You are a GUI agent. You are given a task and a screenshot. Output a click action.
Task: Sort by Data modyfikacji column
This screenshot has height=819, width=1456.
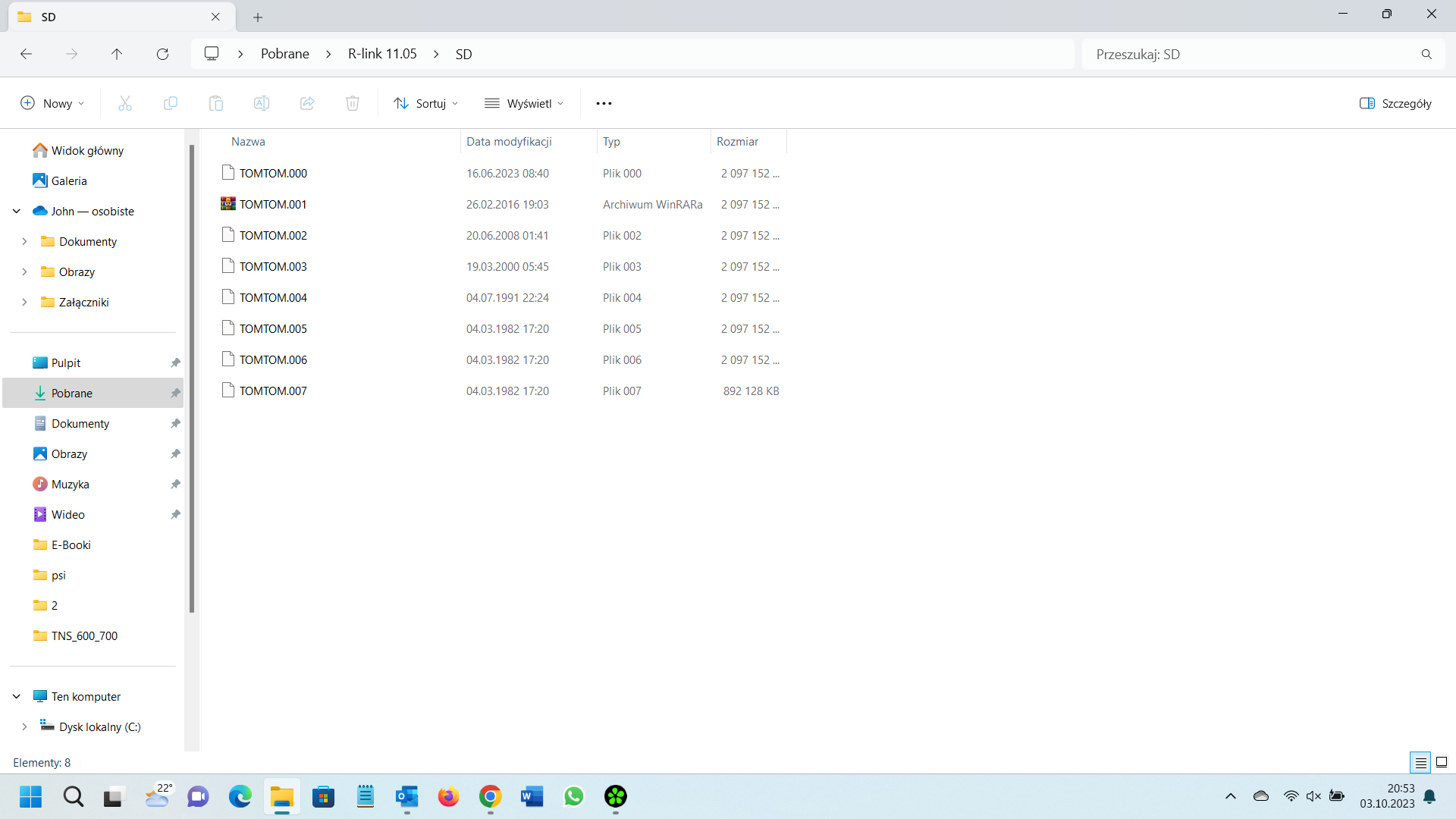(509, 142)
